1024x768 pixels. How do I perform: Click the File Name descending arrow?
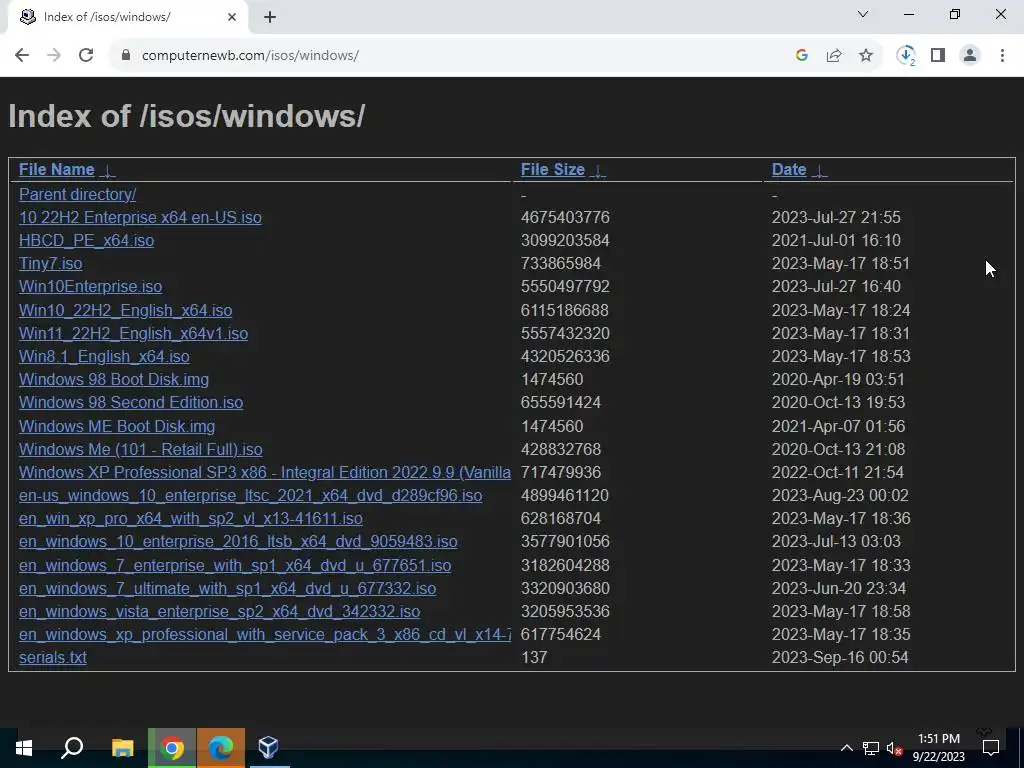tap(108, 170)
